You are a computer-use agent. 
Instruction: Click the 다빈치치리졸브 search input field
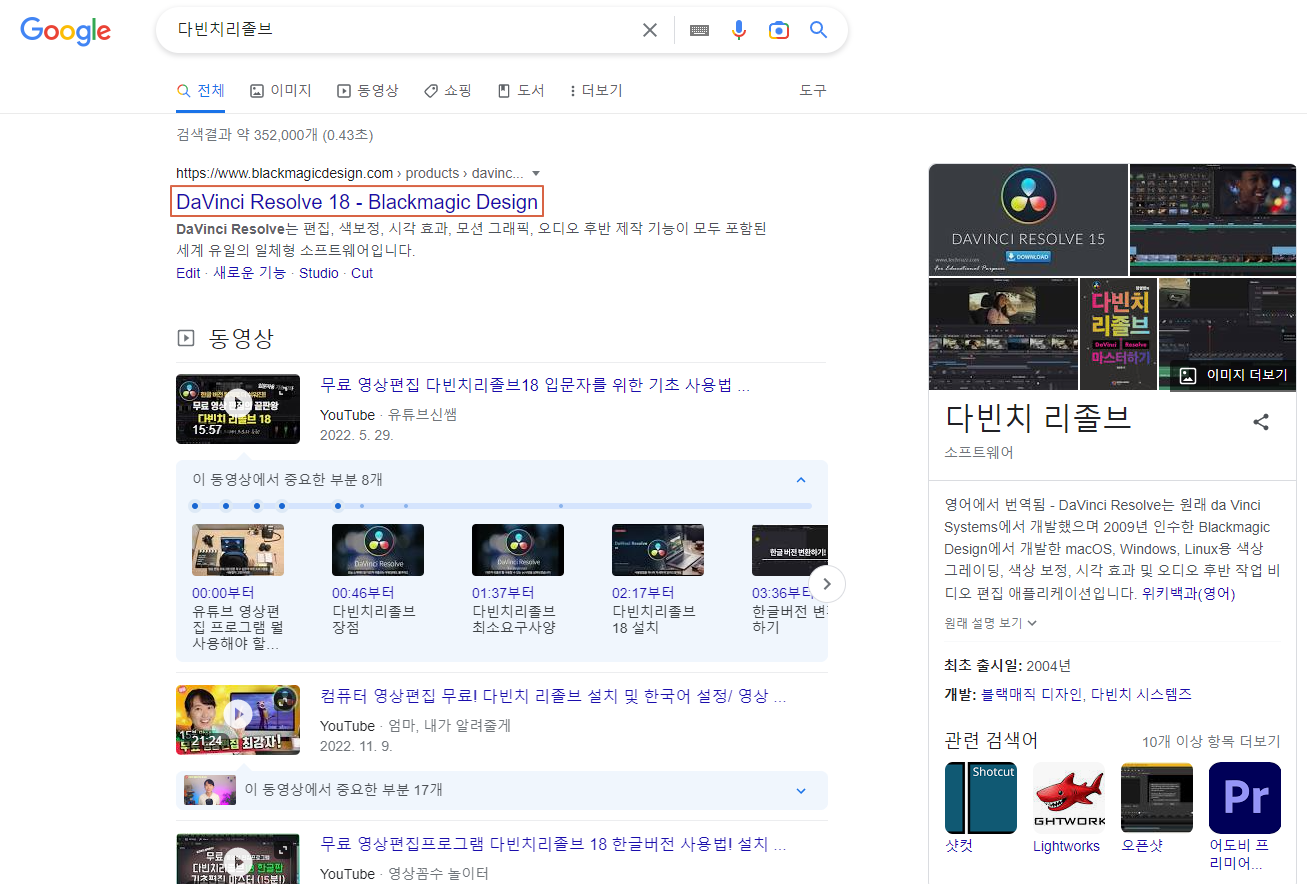pyautogui.click(x=400, y=30)
